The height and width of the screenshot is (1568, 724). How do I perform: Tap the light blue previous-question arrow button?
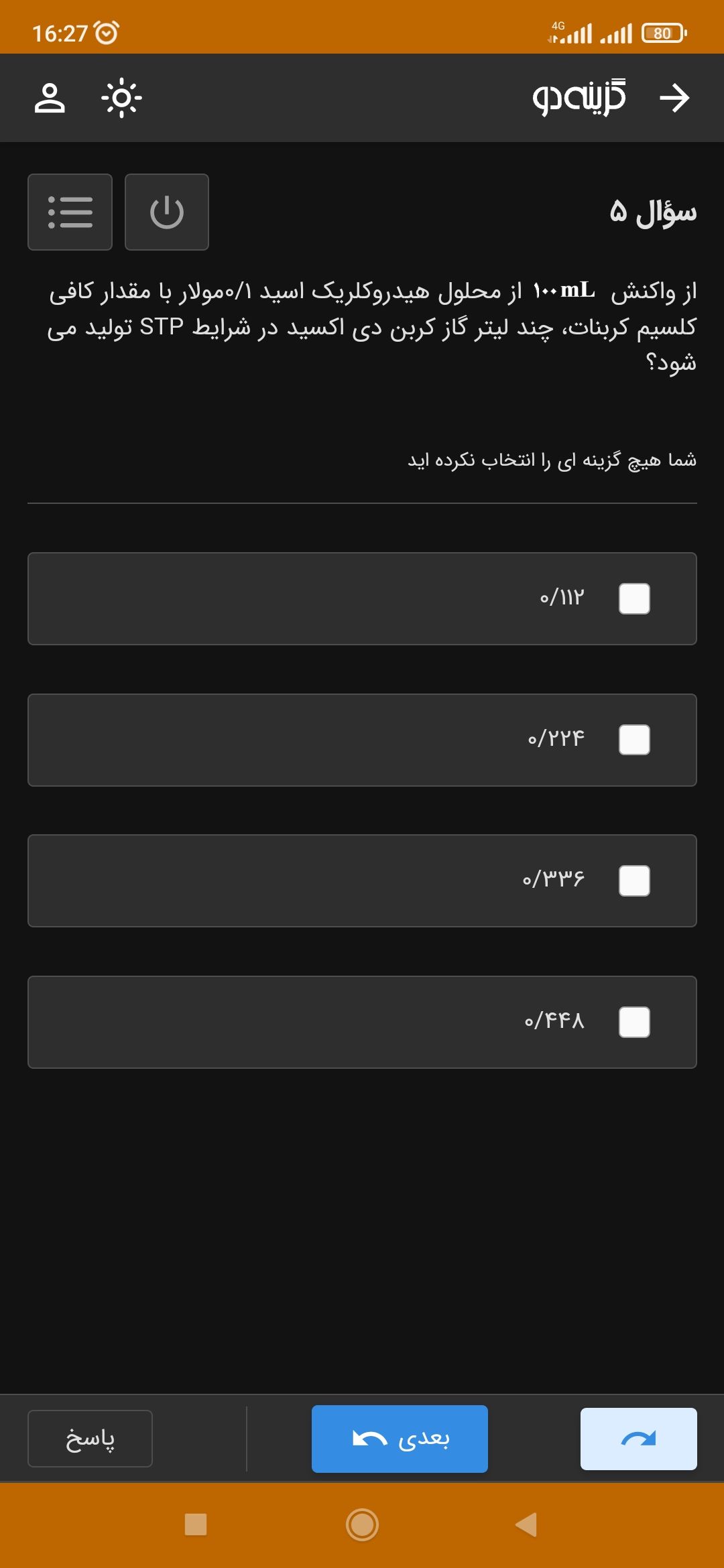pyautogui.click(x=638, y=1439)
